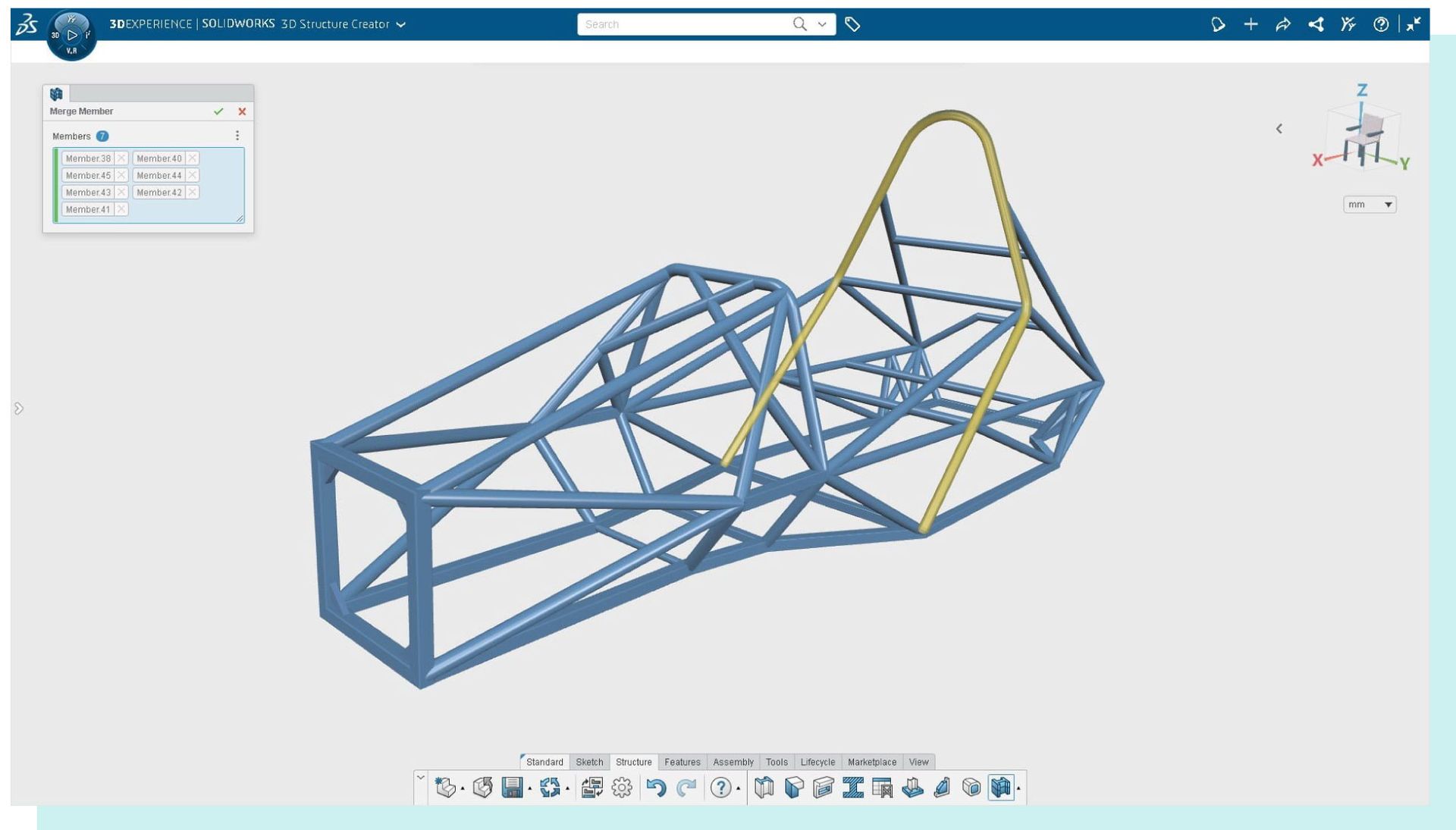The width and height of the screenshot is (1456, 830).
Task: Remove Member.41 from the Members list
Action: 121,209
